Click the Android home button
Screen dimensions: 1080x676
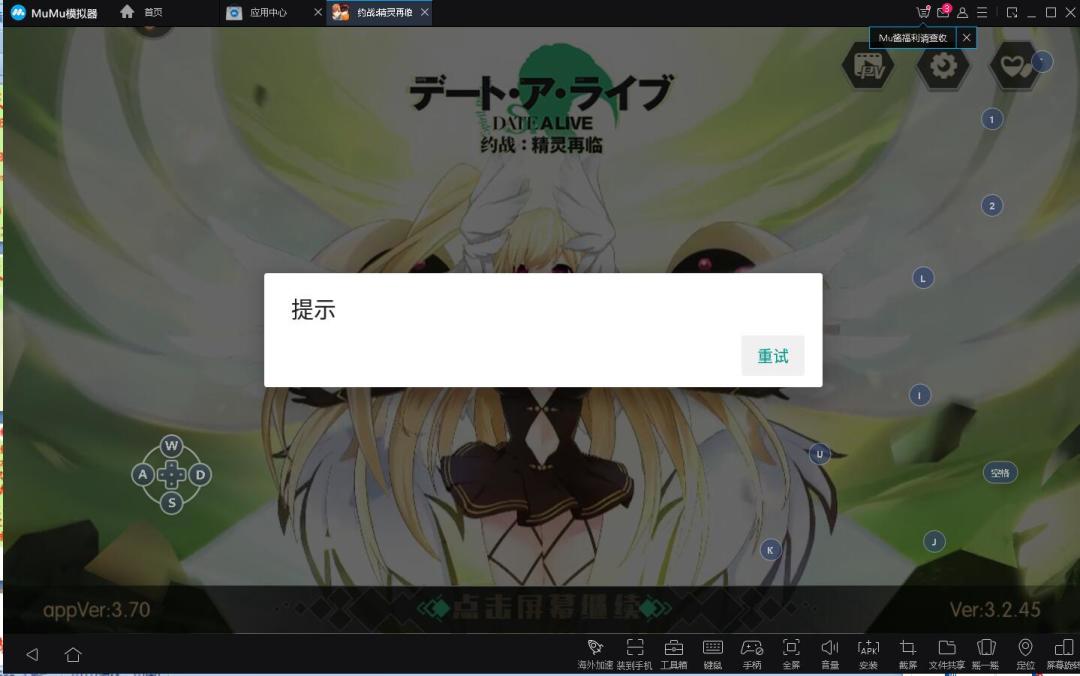pos(73,654)
